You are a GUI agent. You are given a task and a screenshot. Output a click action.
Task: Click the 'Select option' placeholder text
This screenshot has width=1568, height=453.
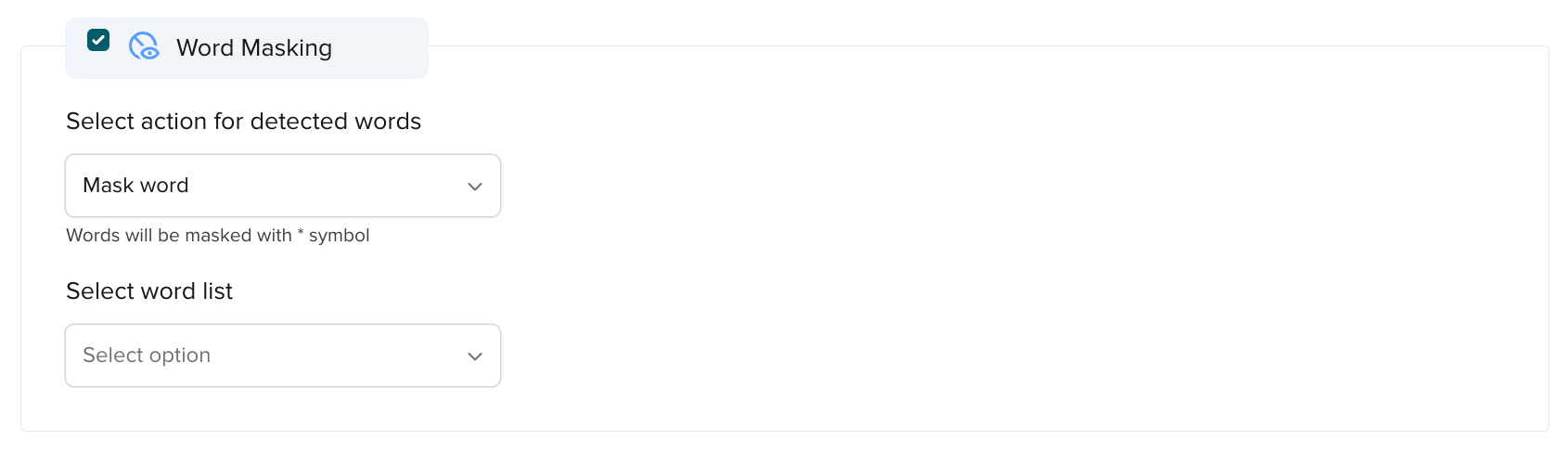[147, 356]
